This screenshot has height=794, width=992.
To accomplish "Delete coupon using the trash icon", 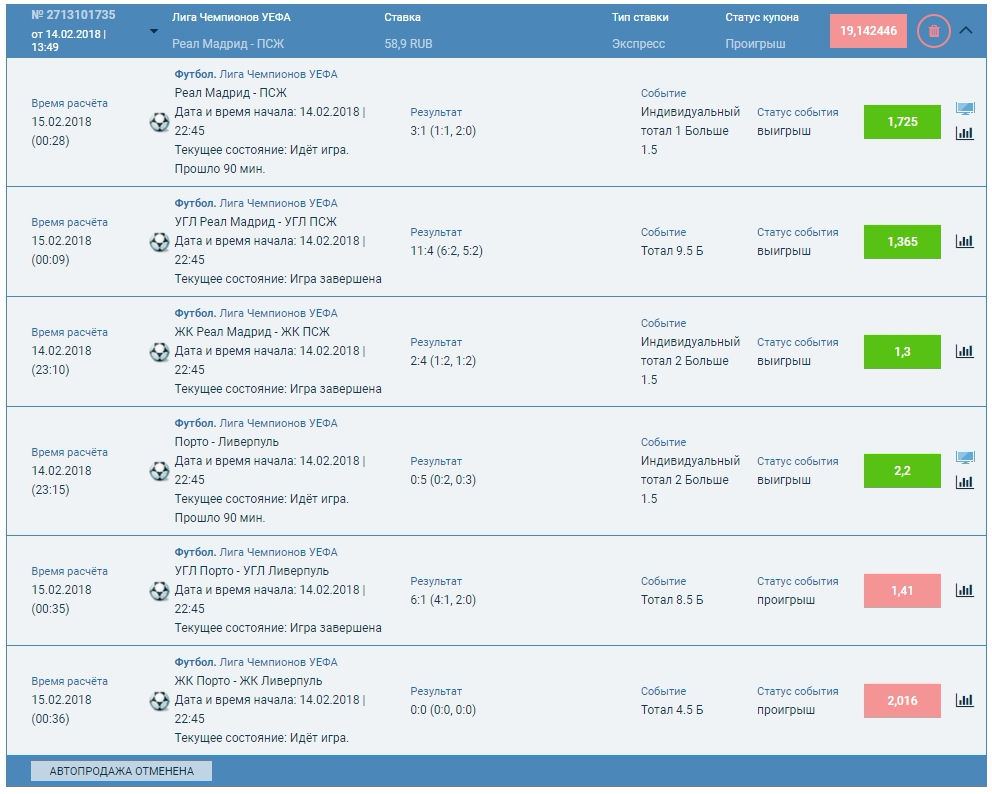I will [x=933, y=31].
